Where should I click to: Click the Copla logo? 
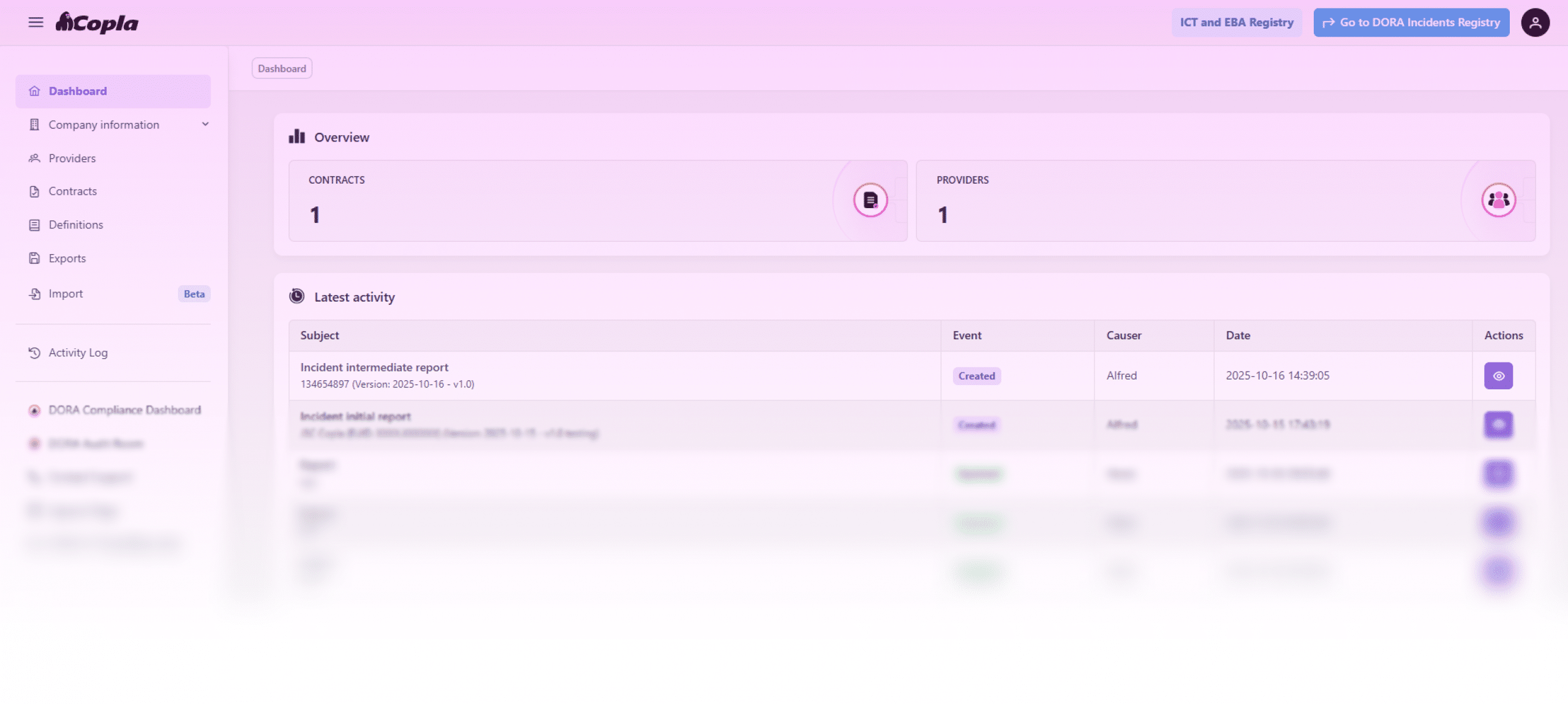[x=97, y=23]
